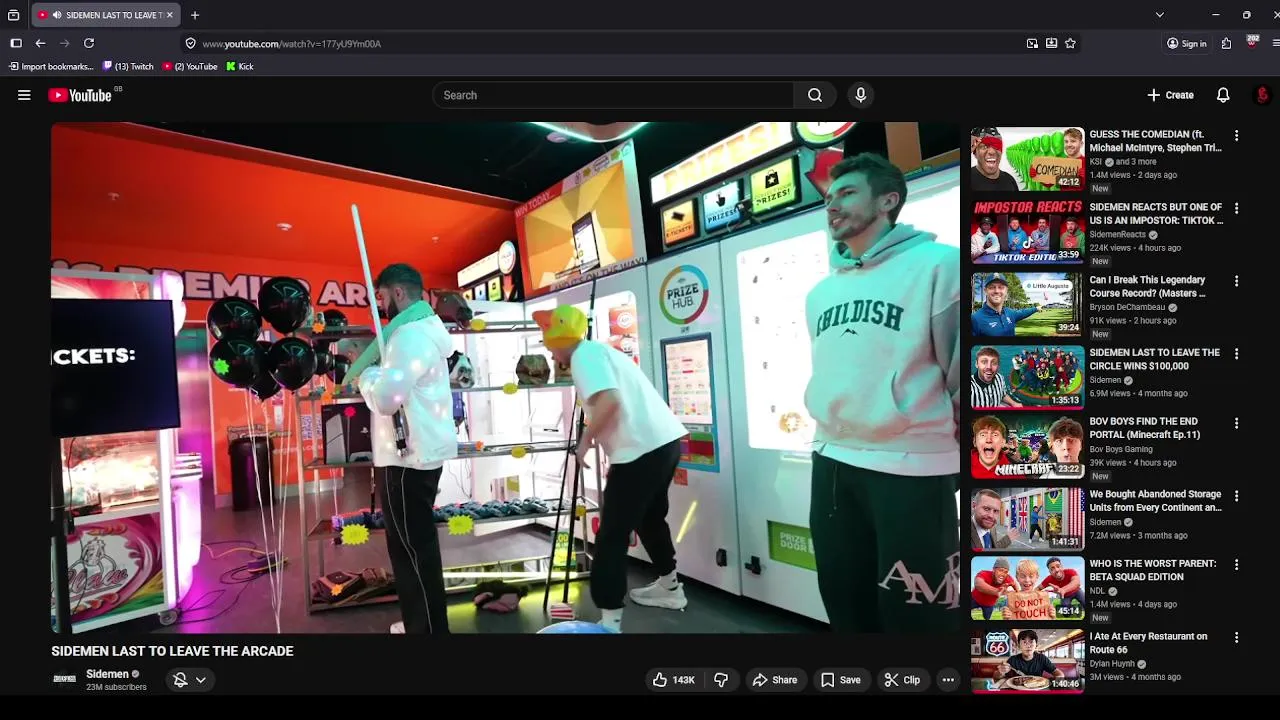Open GUESS THE COMEDIAN thumbnail
The image size is (1280, 720).
click(x=1027, y=159)
